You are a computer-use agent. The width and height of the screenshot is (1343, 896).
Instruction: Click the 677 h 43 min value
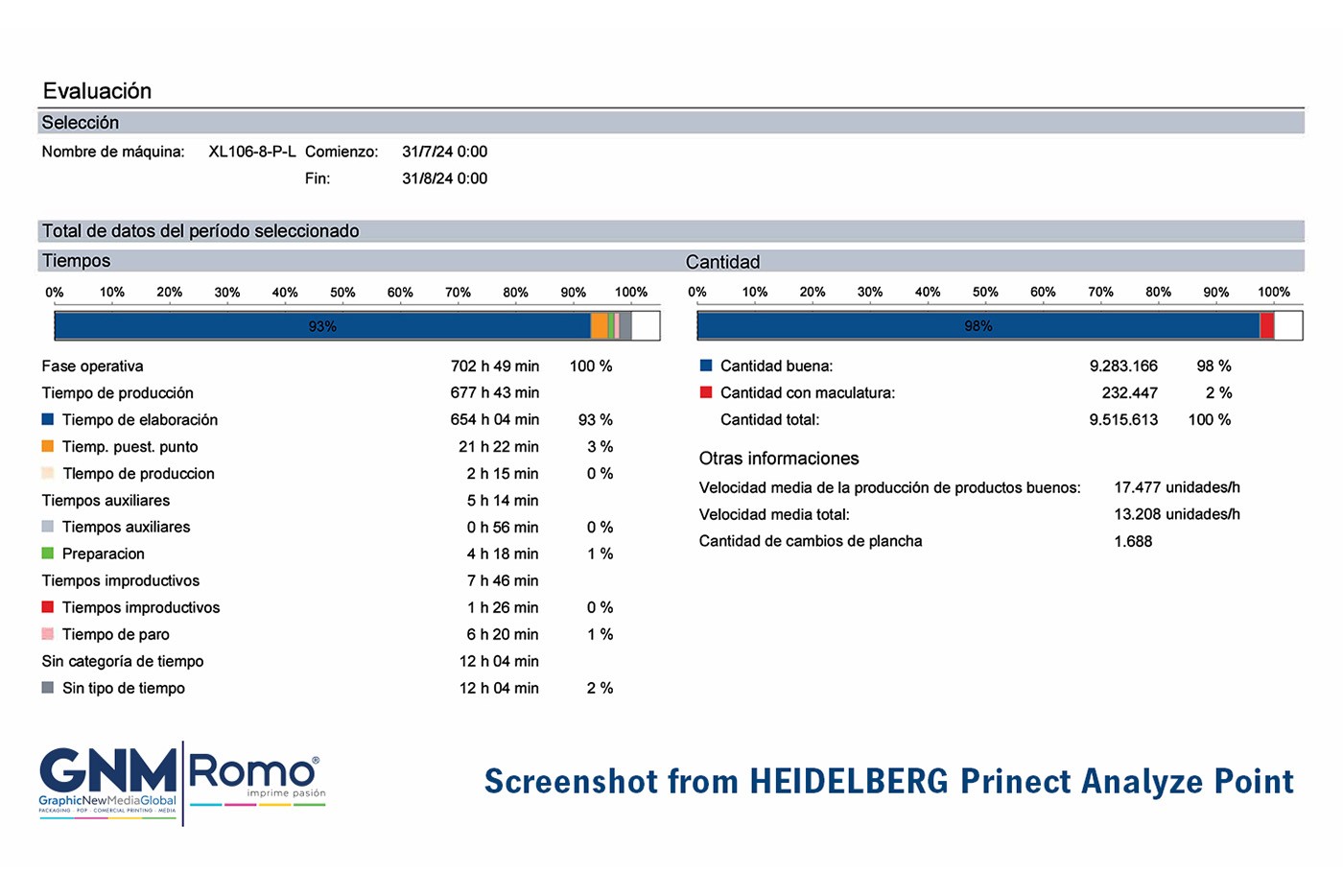[x=495, y=393]
